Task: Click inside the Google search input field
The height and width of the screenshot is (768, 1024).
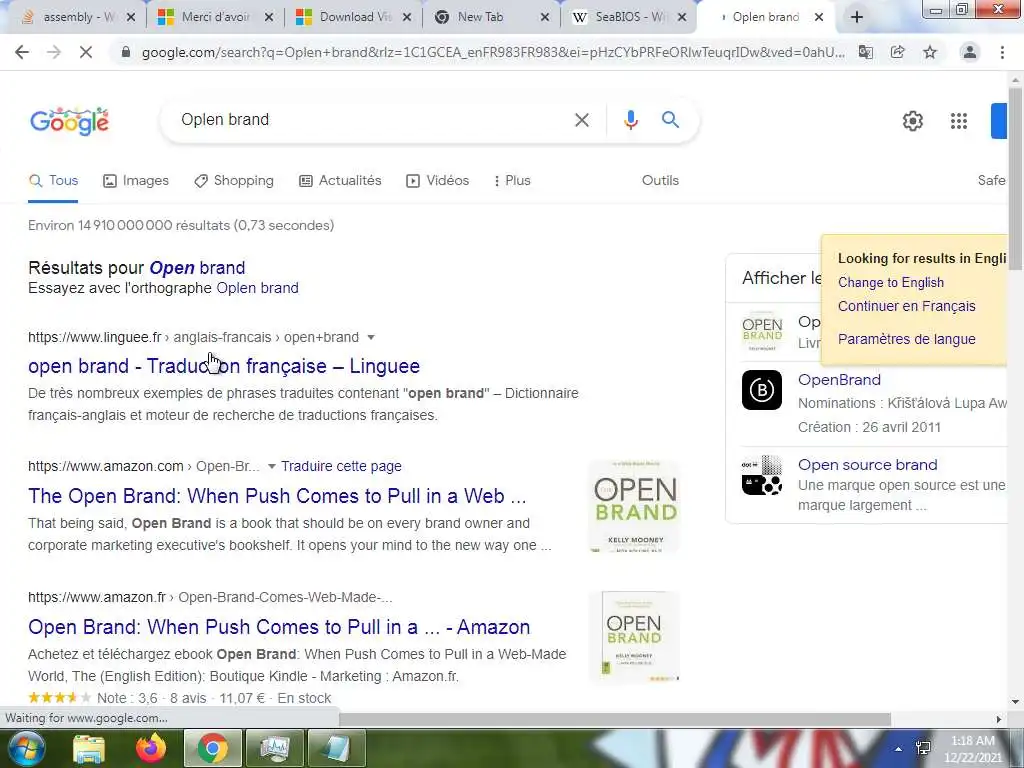Action: click(x=372, y=120)
